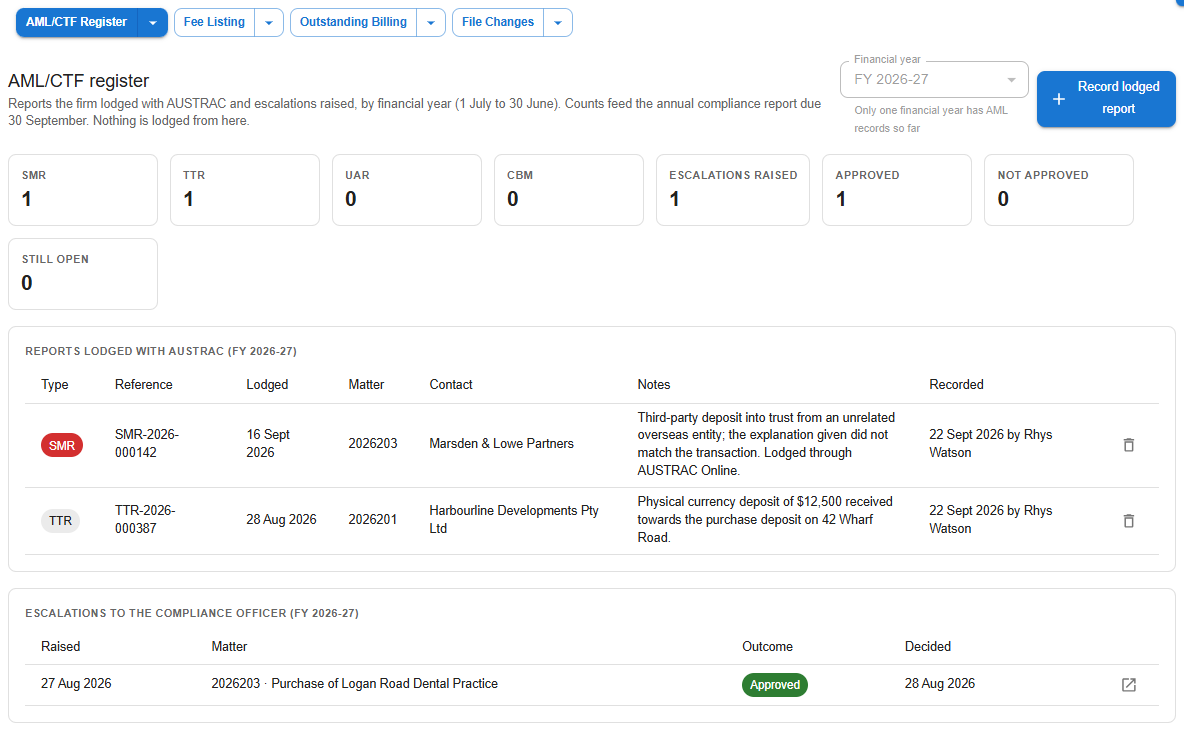The height and width of the screenshot is (730, 1184).
Task: Expand the File Changes dropdown arrow
Action: click(x=558, y=23)
